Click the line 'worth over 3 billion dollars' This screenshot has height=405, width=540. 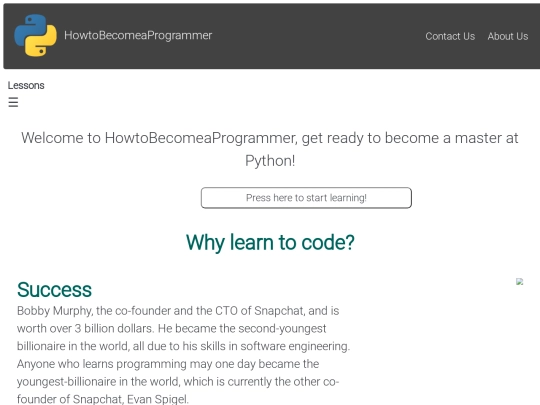[172, 329]
